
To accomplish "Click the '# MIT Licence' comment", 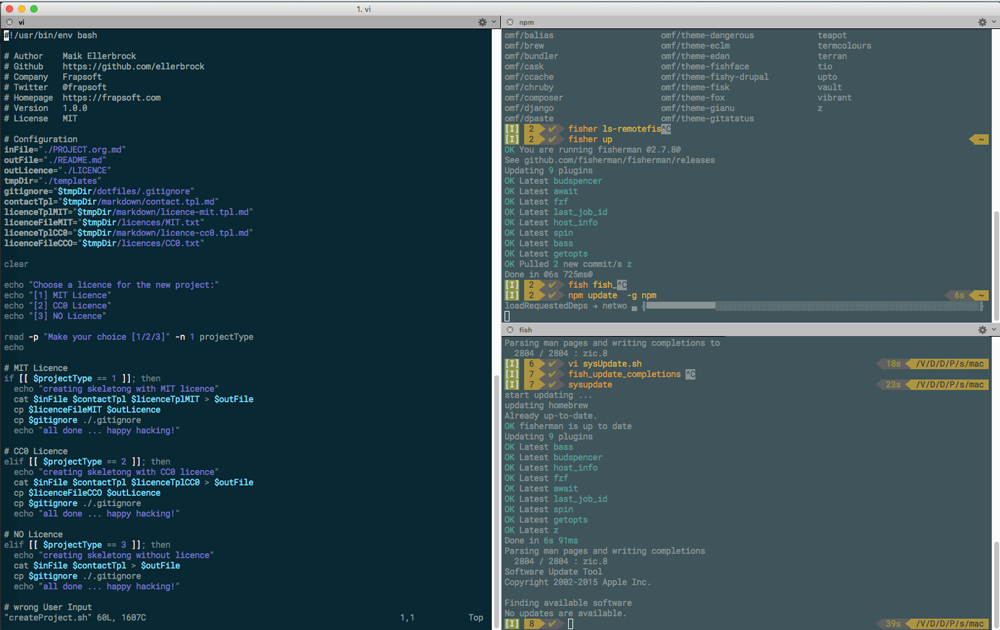I will point(36,368).
